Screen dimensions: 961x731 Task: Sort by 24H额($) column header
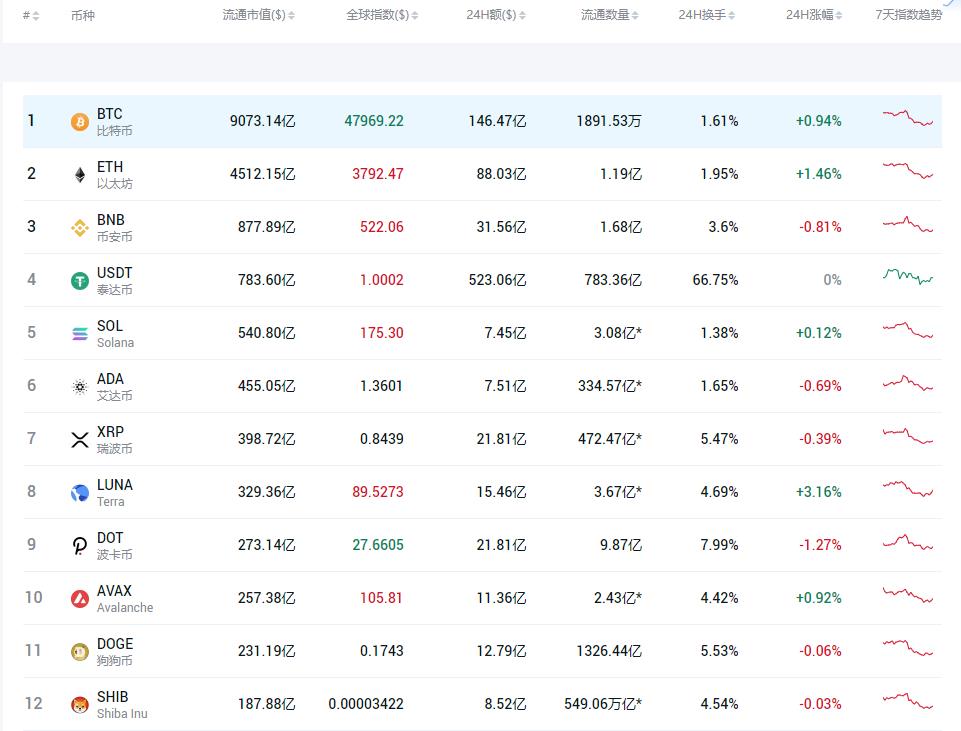pyautogui.click(x=496, y=15)
